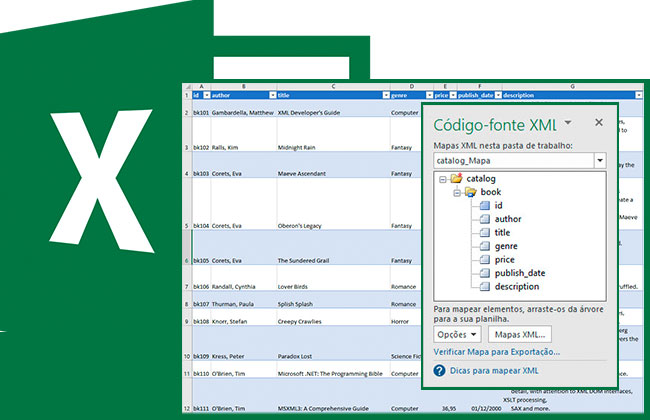Select the title element in XML tree
The height and width of the screenshot is (420, 650).
click(x=502, y=233)
